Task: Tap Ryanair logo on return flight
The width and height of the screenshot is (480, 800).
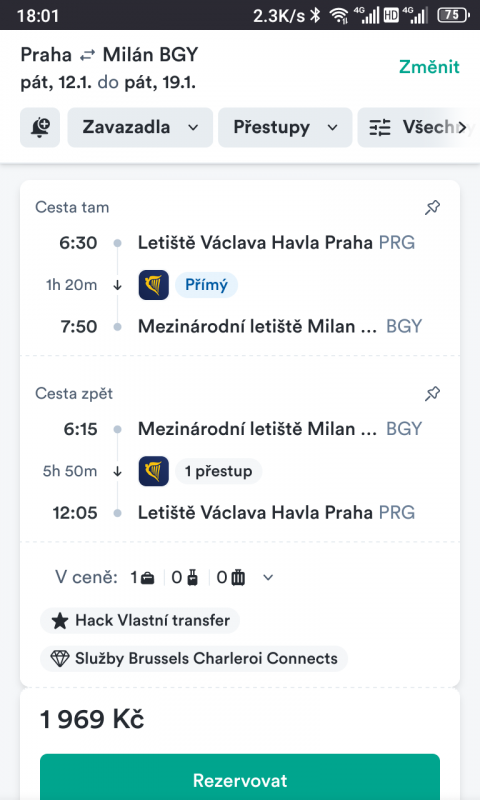Action: (x=154, y=471)
